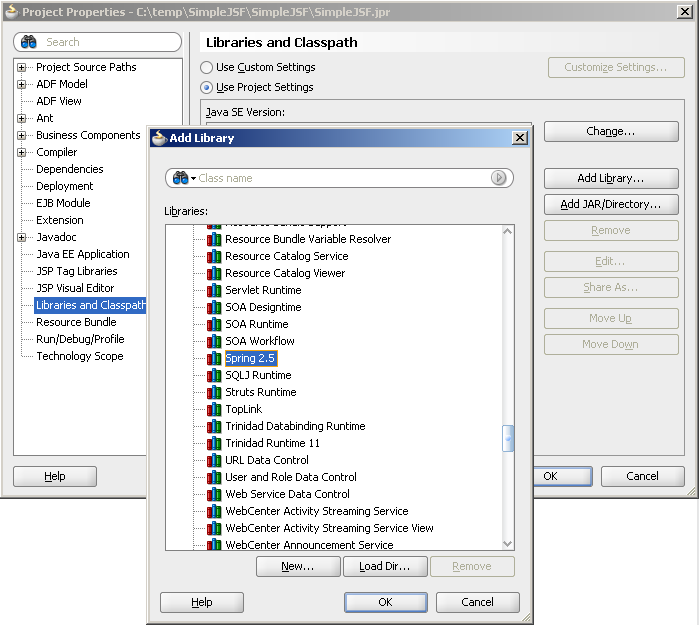Click the binoculars search icon in Add Library
The width and height of the screenshot is (699, 625).
(x=181, y=178)
